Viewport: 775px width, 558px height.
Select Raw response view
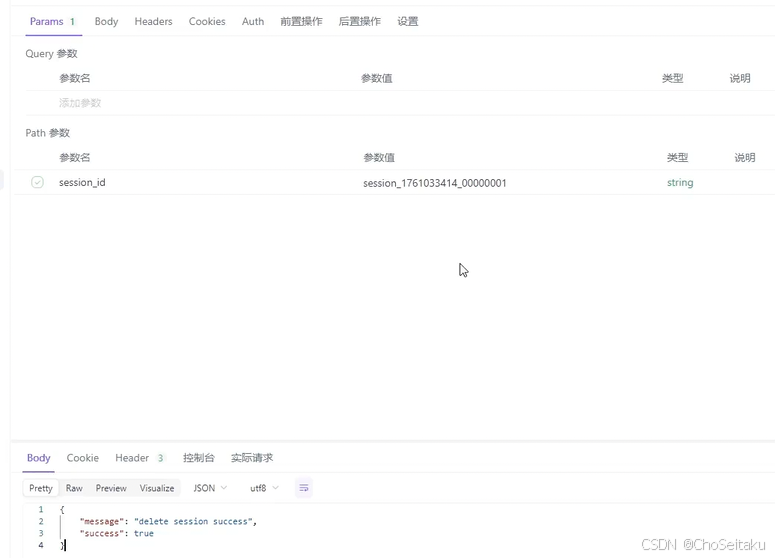(x=74, y=488)
